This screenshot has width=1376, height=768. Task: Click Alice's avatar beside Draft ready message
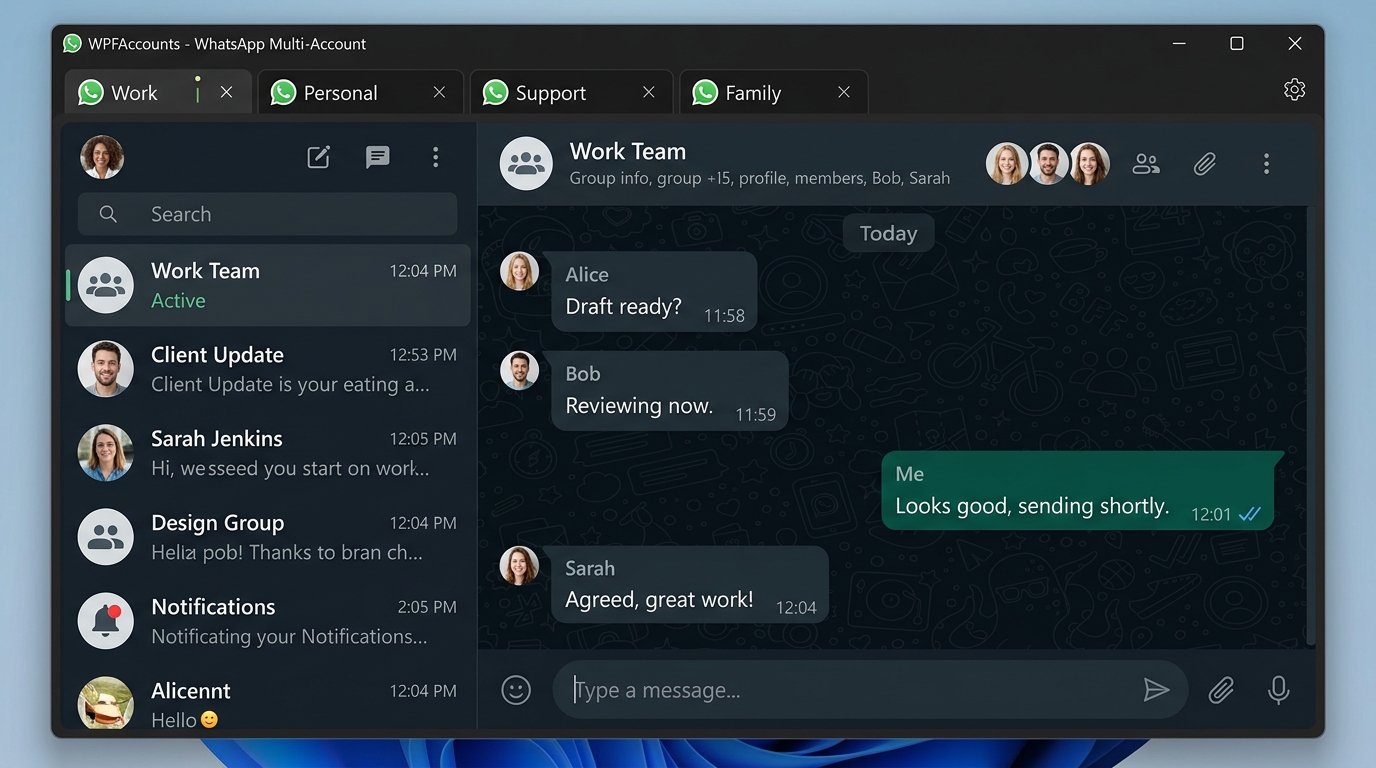click(x=519, y=271)
